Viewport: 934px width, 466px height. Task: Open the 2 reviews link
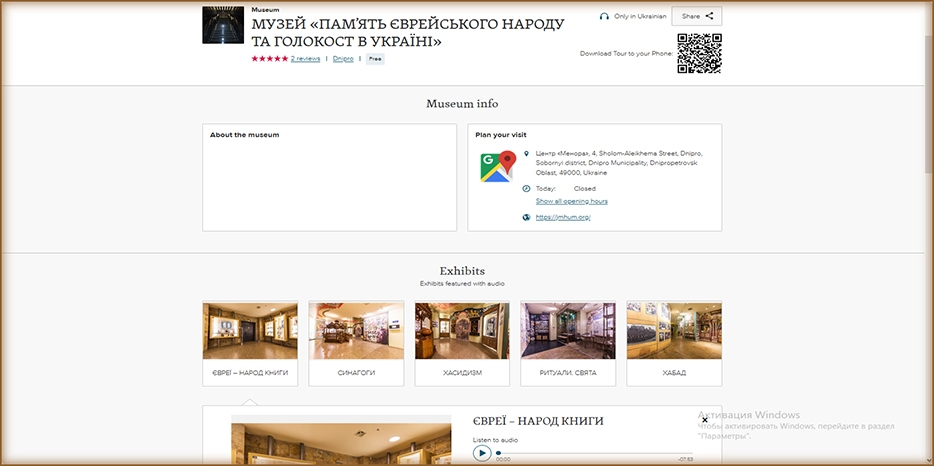click(305, 59)
